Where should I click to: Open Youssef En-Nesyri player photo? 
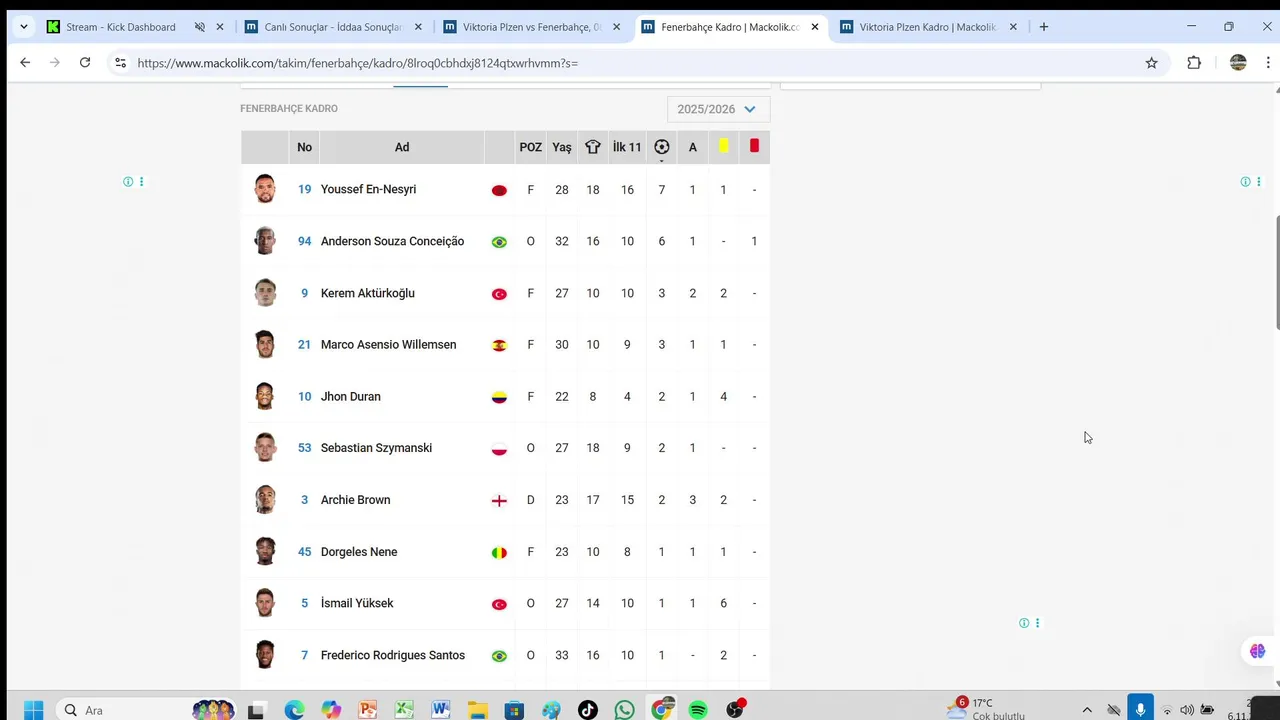pyautogui.click(x=265, y=189)
